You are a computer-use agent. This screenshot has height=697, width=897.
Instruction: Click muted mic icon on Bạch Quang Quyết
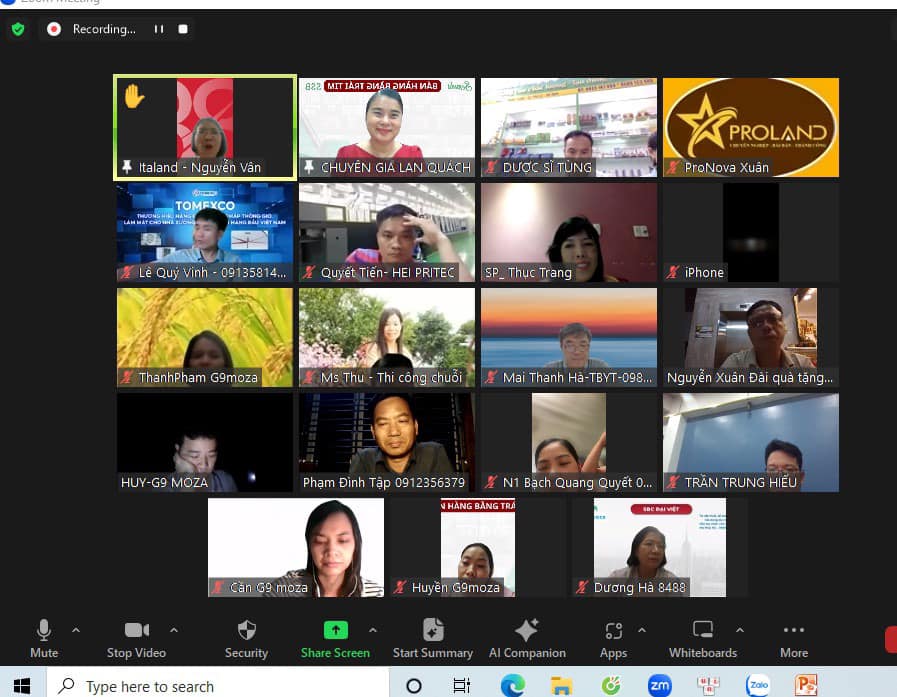click(491, 482)
